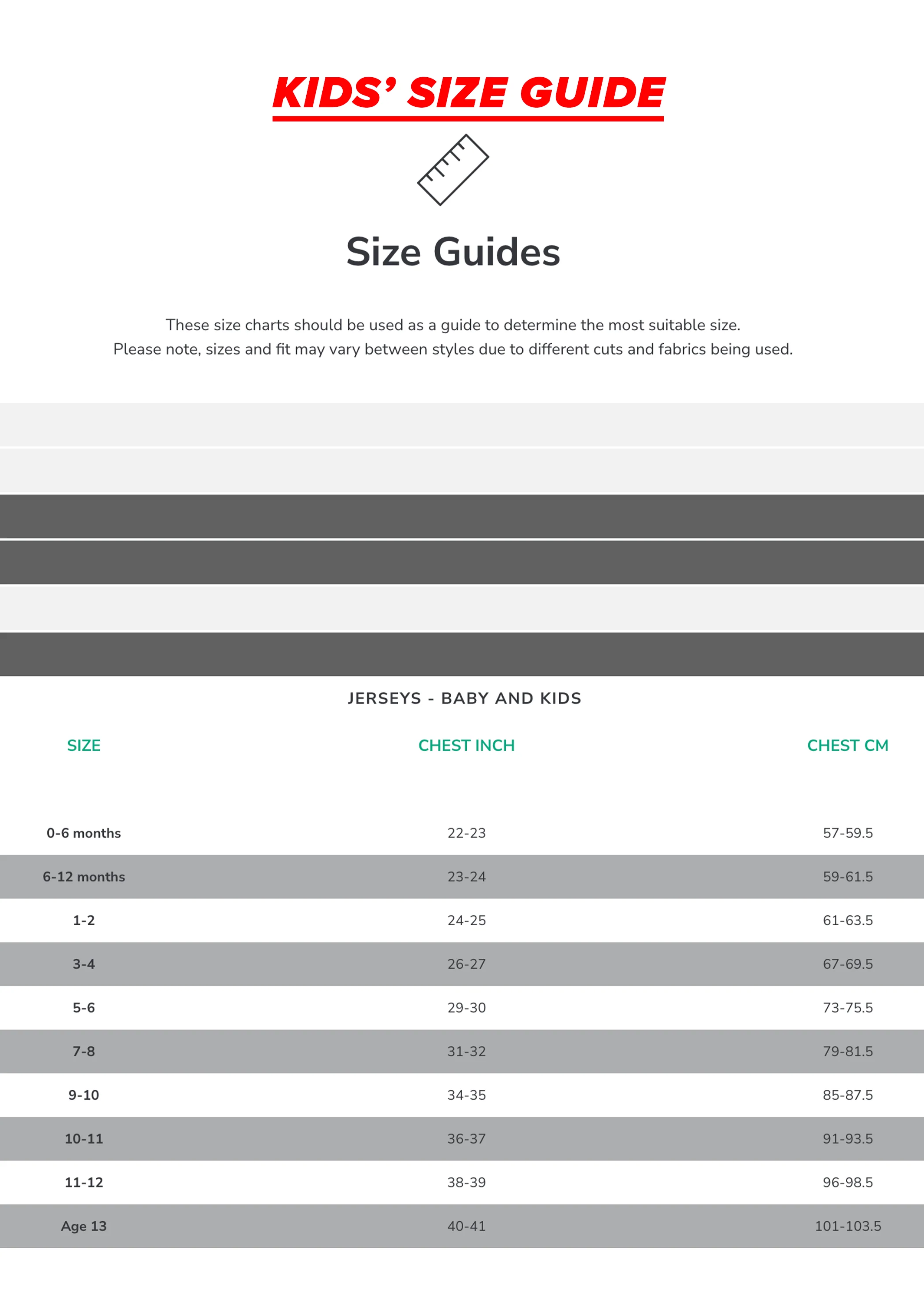
Task: Click the ruler icon below the title
Action: pyautogui.click(x=453, y=170)
